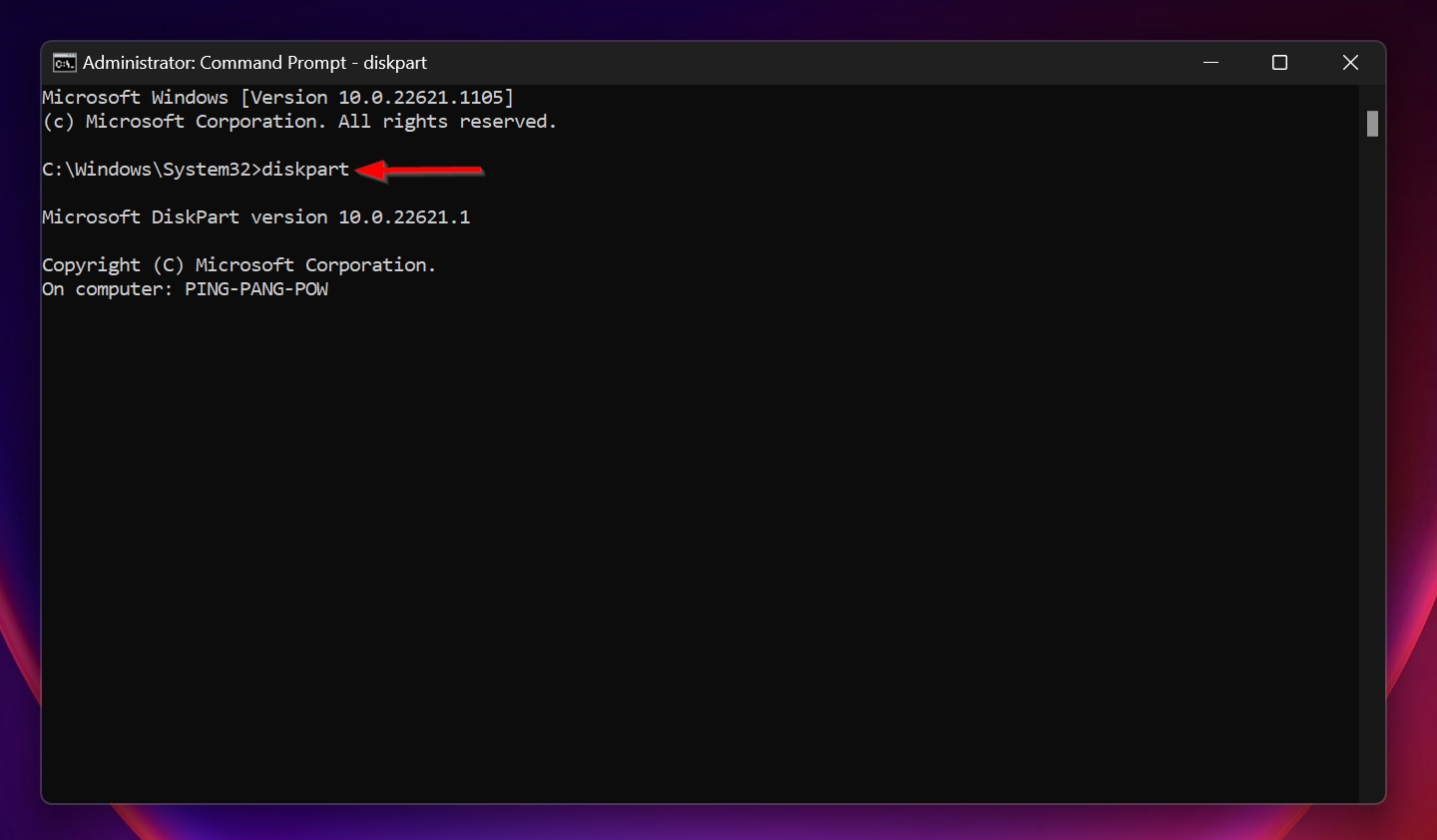Click the vertical scrollbar thumb
This screenshot has width=1437, height=840.
pyautogui.click(x=1372, y=124)
